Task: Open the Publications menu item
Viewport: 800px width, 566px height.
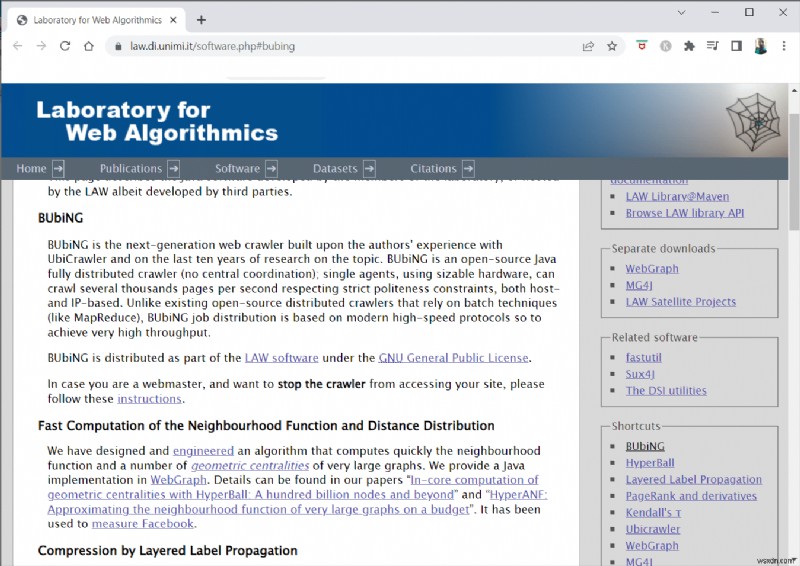Action: tap(131, 168)
